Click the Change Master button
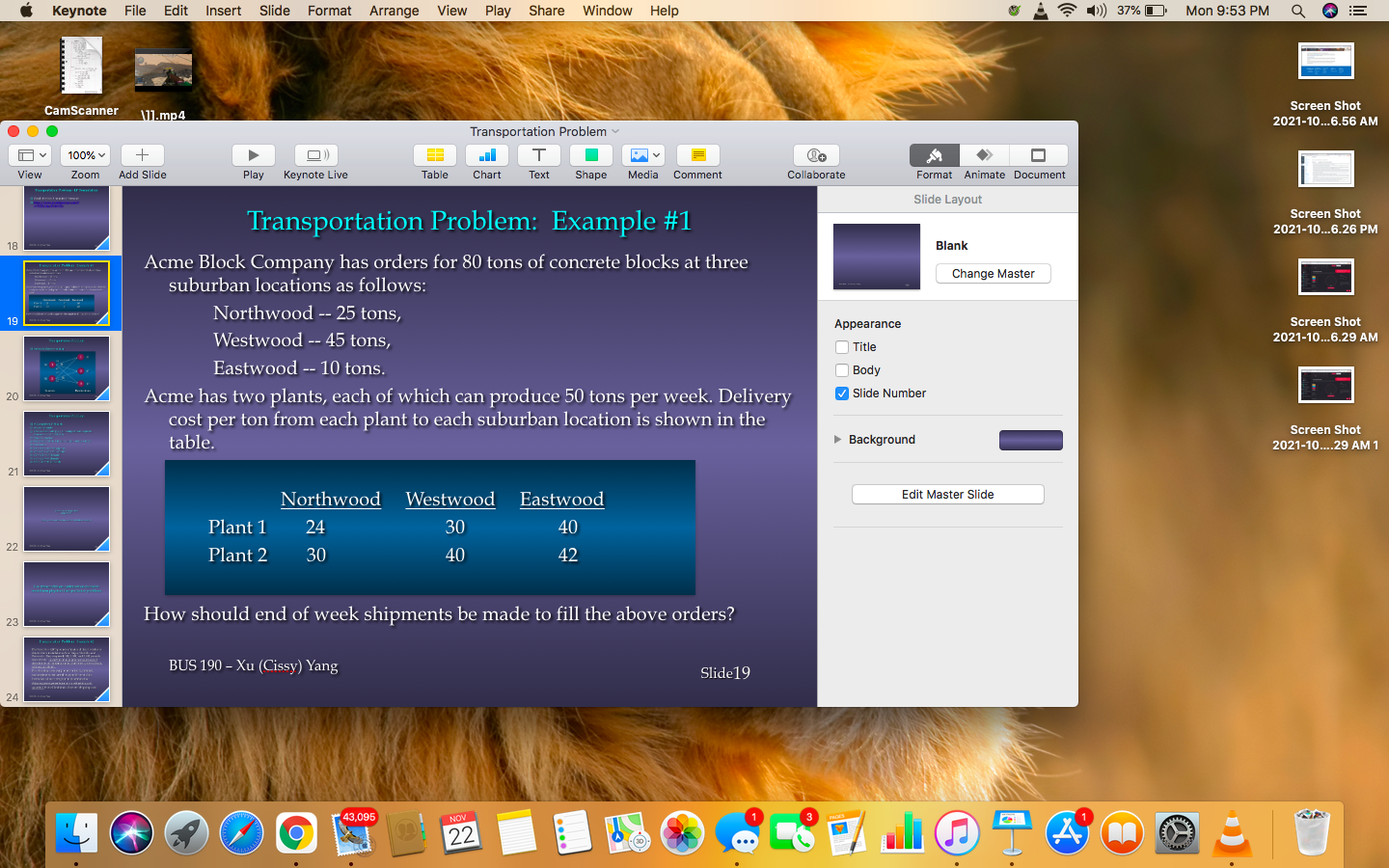 993,273
